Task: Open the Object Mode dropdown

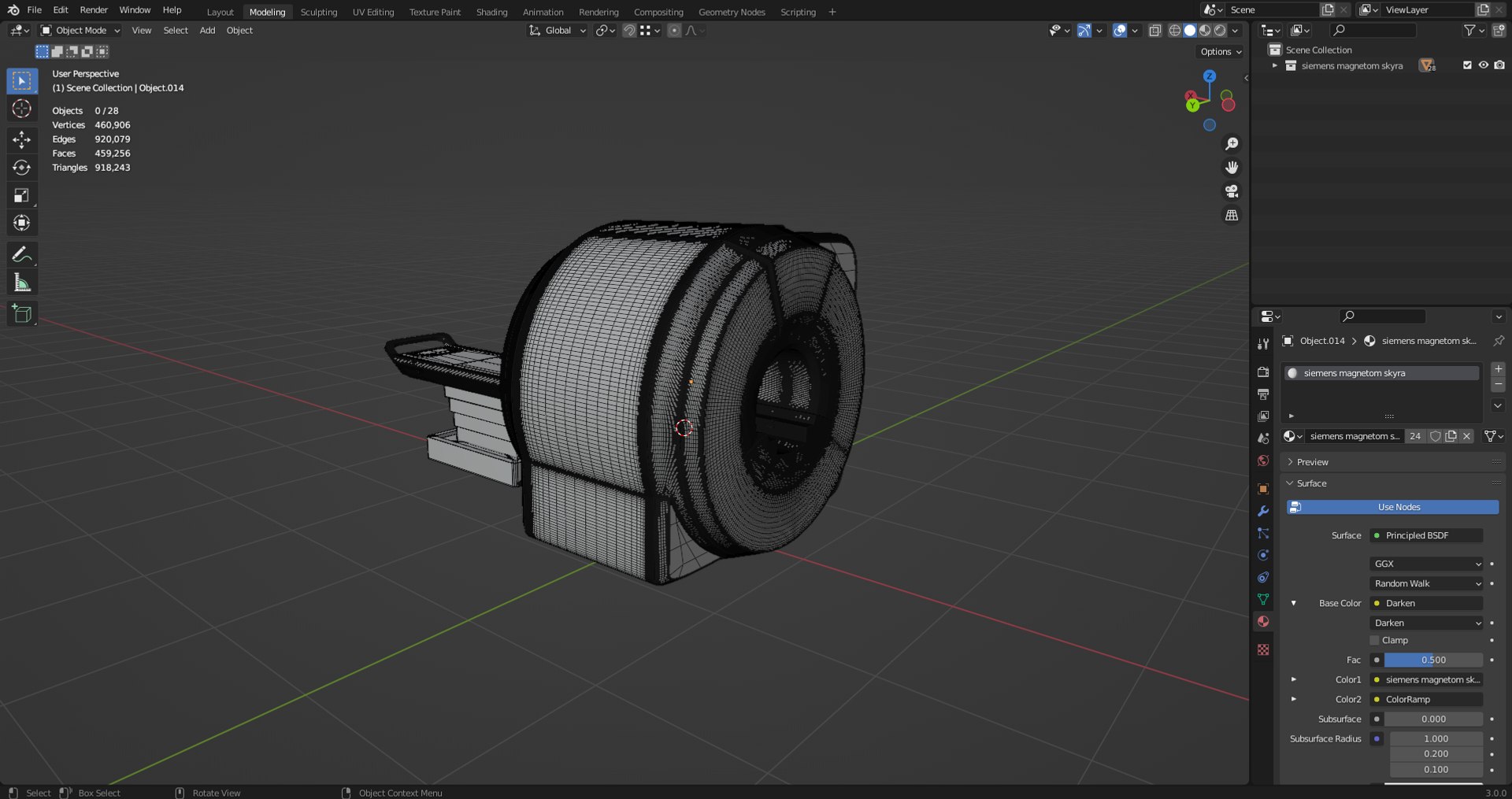Action: click(x=80, y=31)
